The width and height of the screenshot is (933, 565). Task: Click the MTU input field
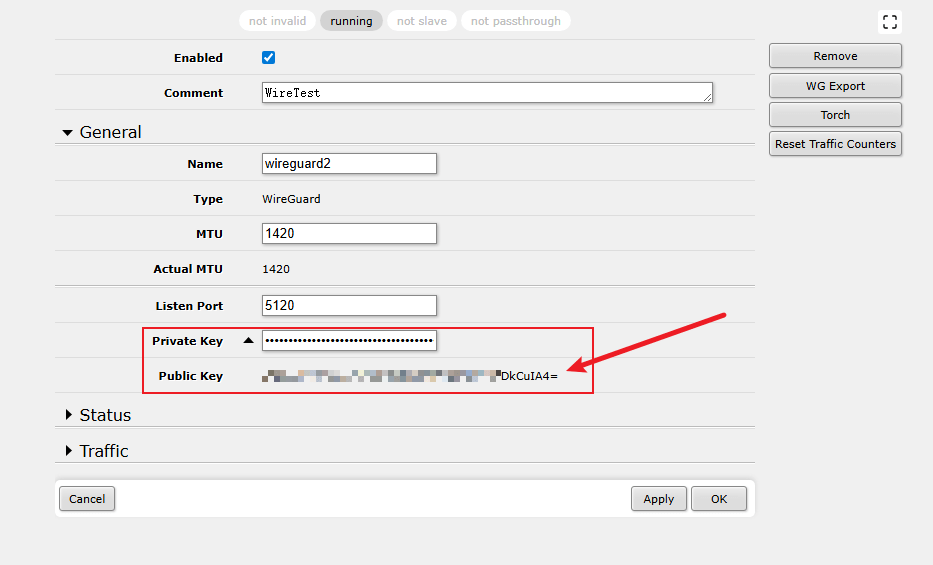coord(349,234)
